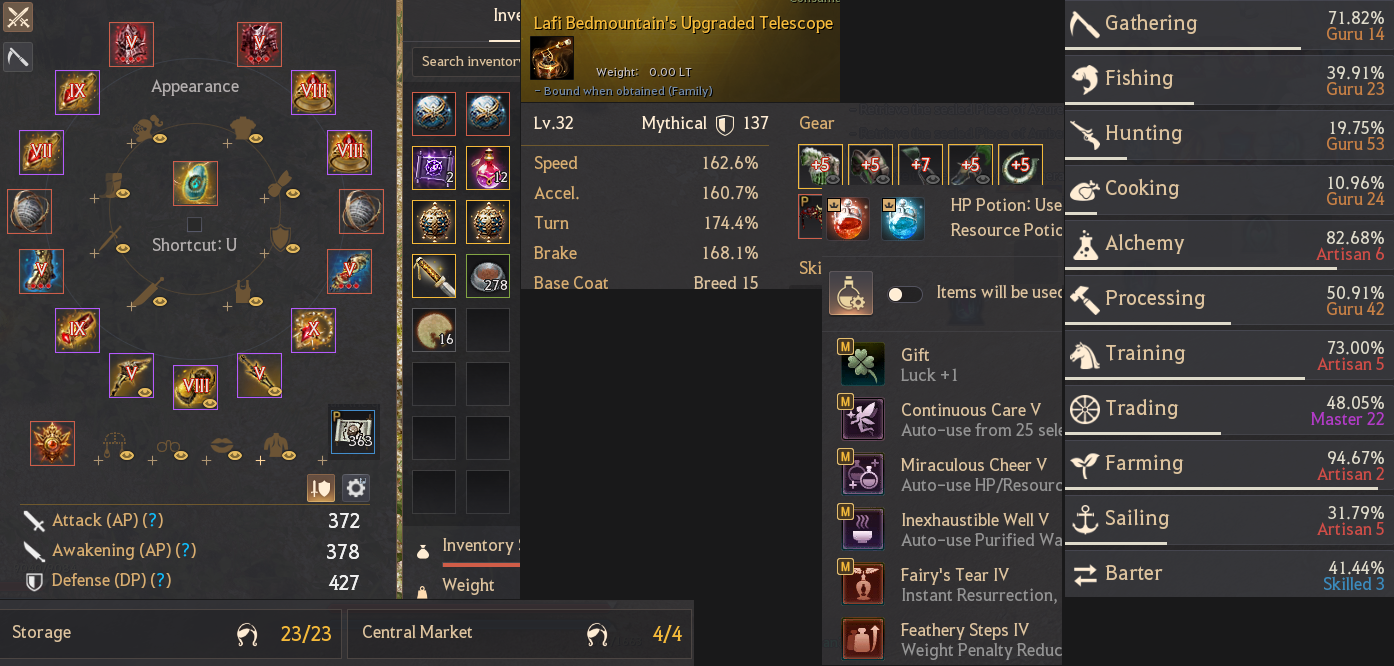Toggle the Items will be used switch
Image resolution: width=1394 pixels, height=666 pixels.
905,294
